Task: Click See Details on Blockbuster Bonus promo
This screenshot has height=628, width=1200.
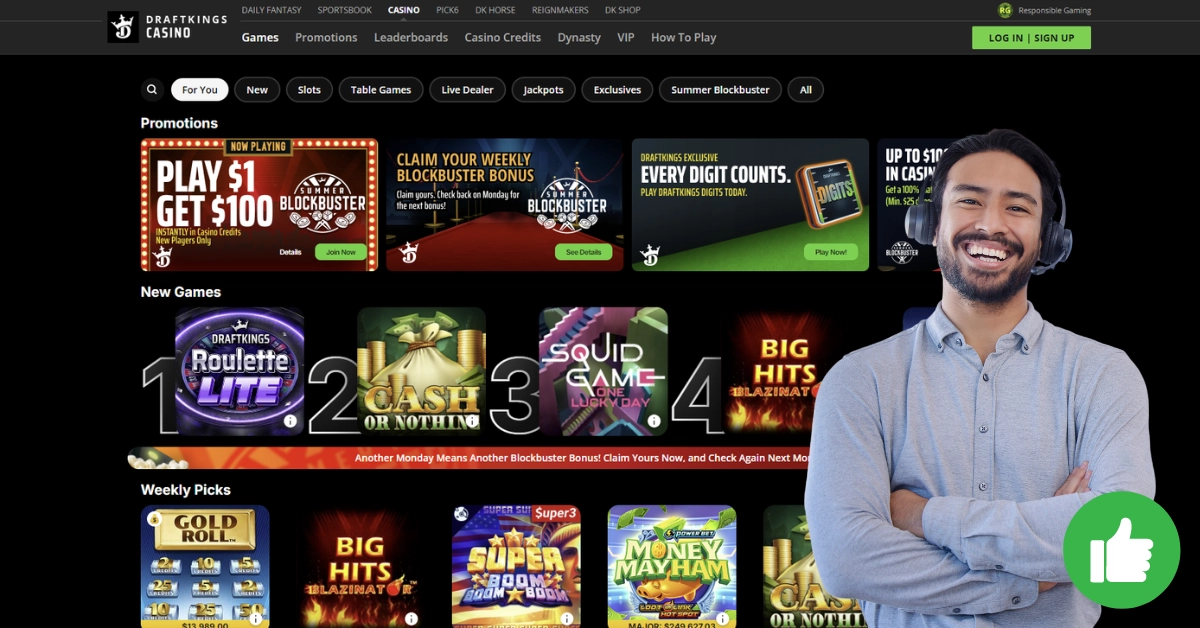Action: pyautogui.click(x=583, y=252)
